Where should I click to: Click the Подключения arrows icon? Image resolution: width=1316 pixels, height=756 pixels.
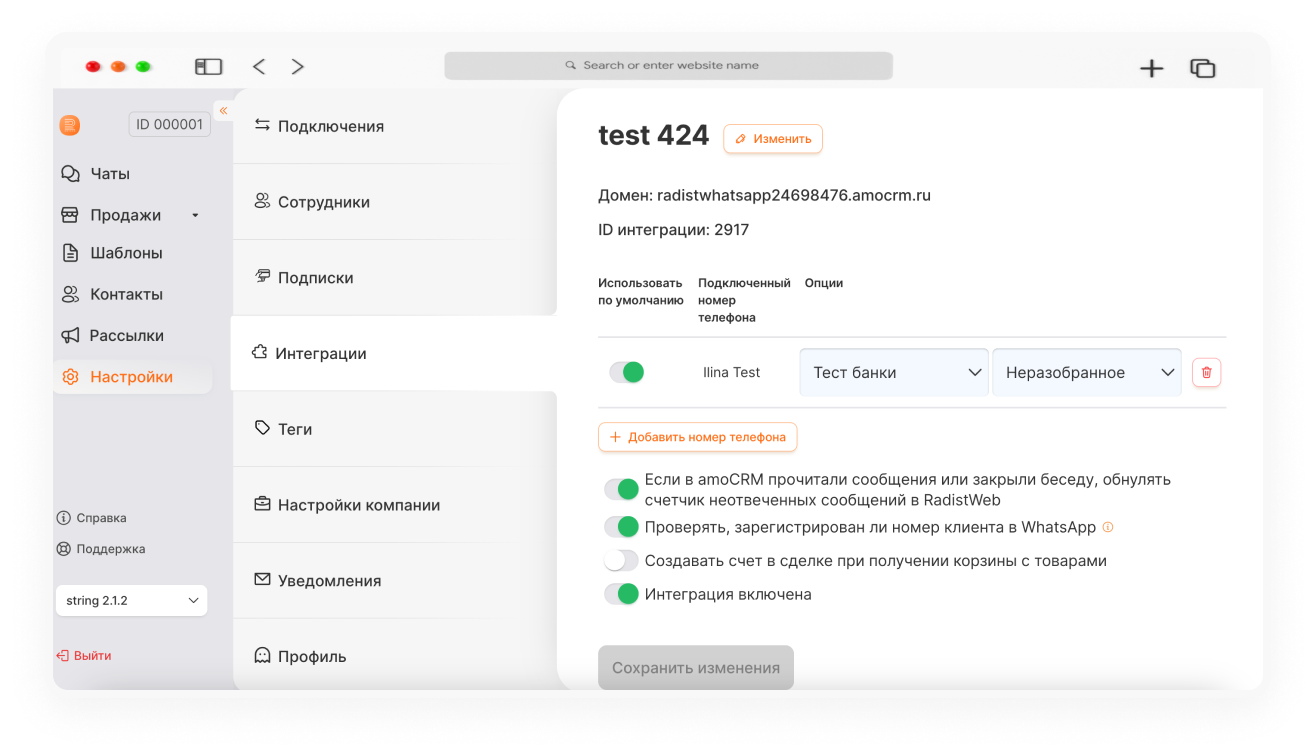(x=262, y=125)
